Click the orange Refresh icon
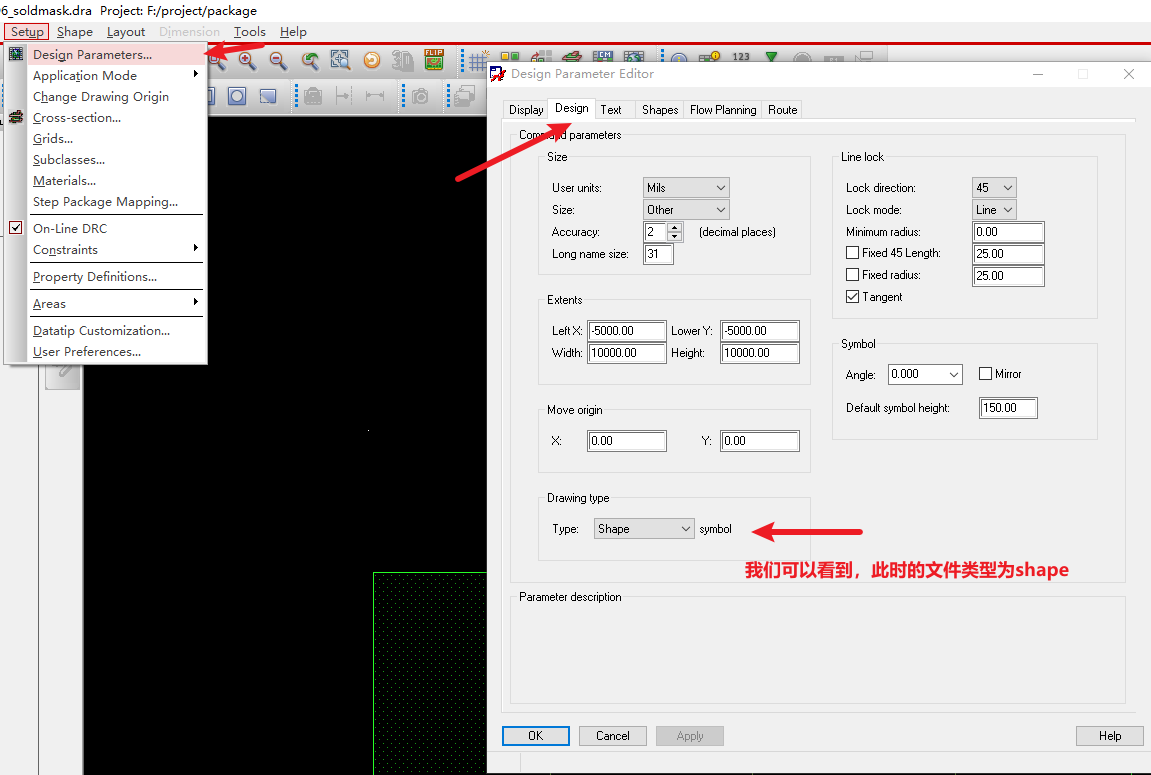This screenshot has width=1151, height=775. tap(372, 60)
